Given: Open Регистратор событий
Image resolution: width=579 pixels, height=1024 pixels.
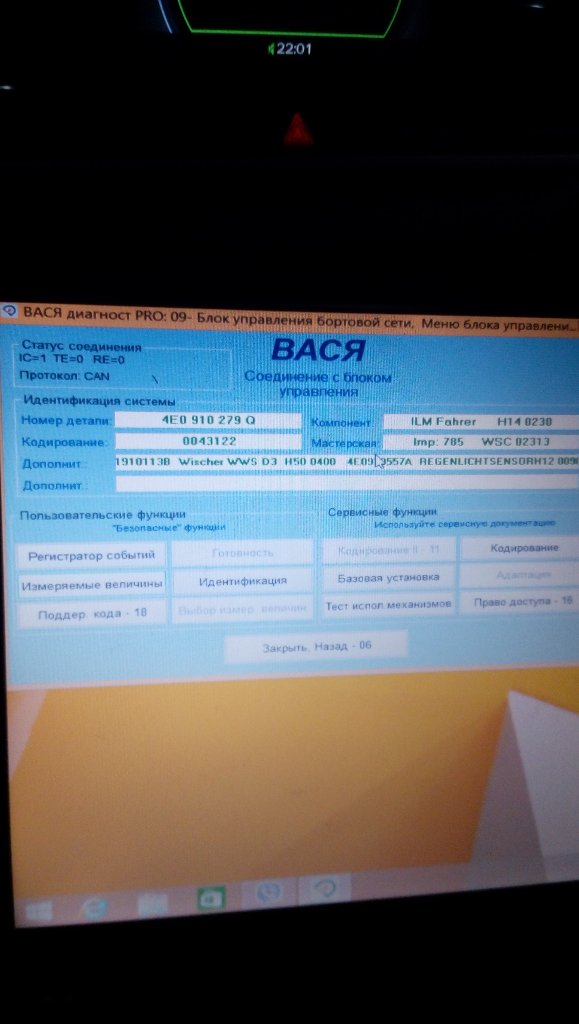Looking at the screenshot, I should coord(91,556).
